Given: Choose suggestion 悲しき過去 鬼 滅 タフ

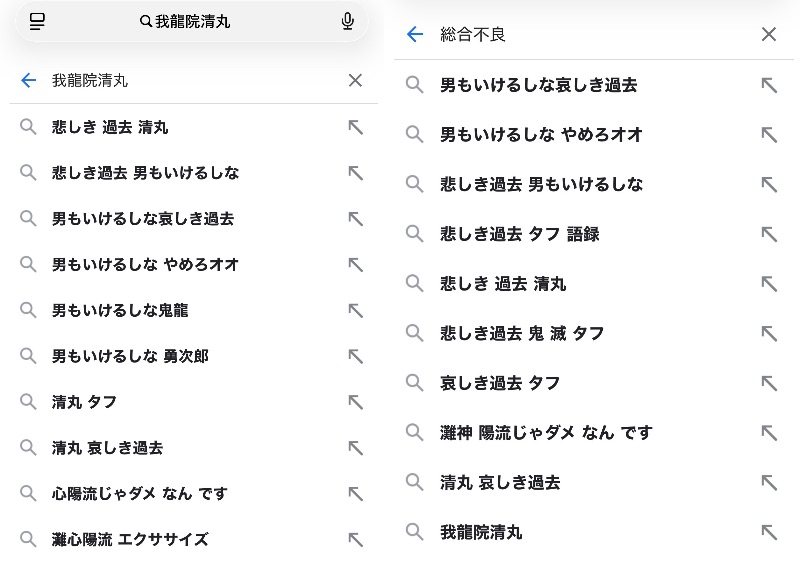Looking at the screenshot, I should 522,333.
